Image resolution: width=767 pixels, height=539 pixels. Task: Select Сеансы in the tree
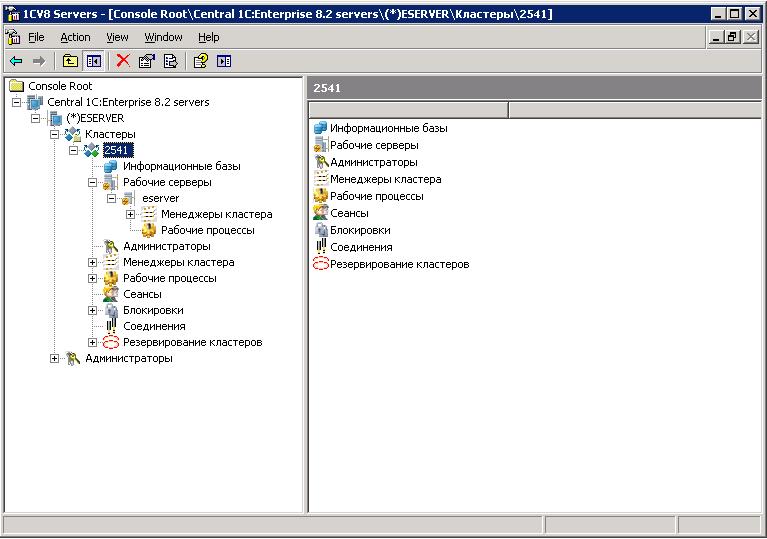[x=142, y=294]
